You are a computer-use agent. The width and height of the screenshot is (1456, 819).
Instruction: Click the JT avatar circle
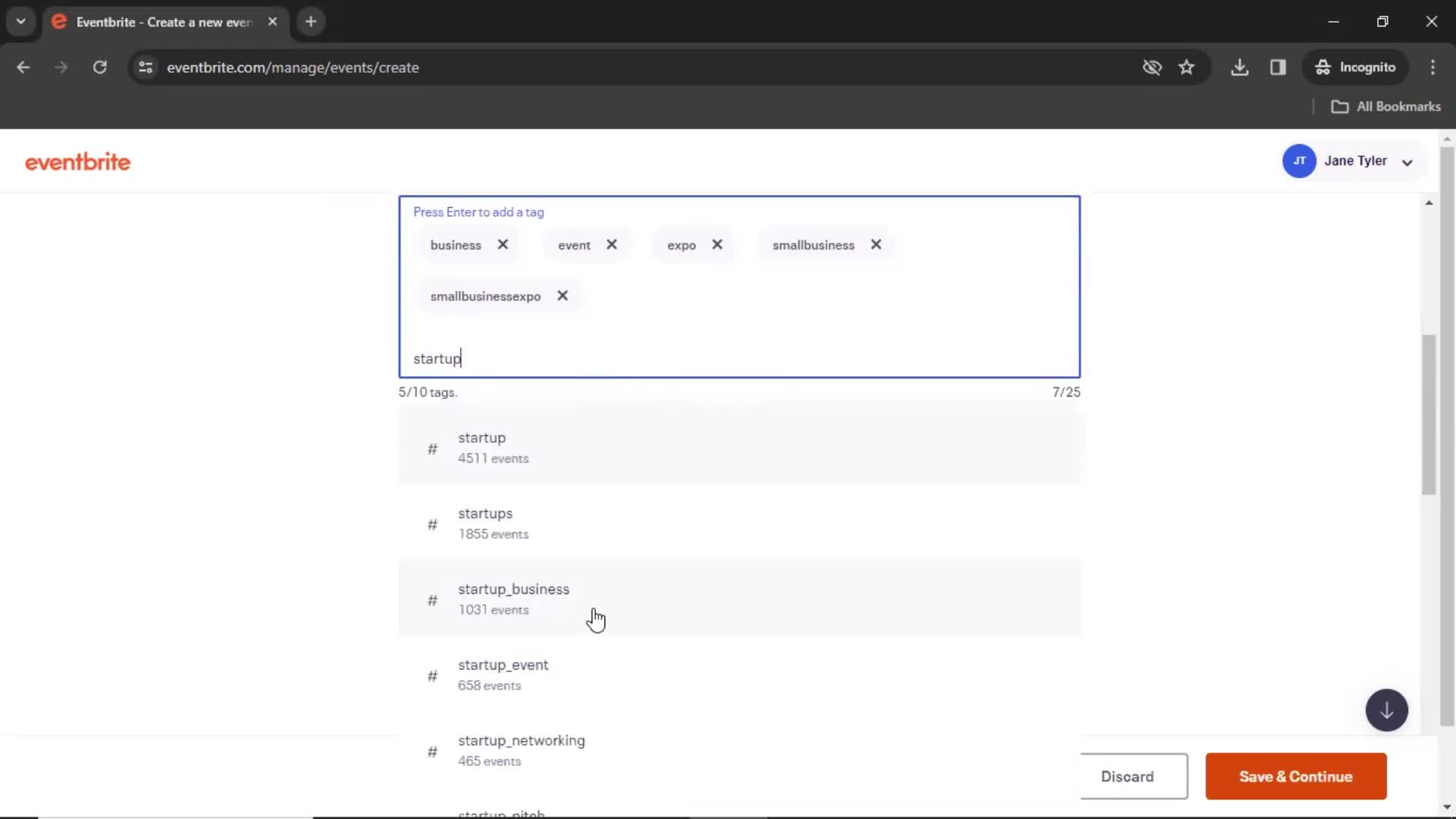coord(1299,161)
